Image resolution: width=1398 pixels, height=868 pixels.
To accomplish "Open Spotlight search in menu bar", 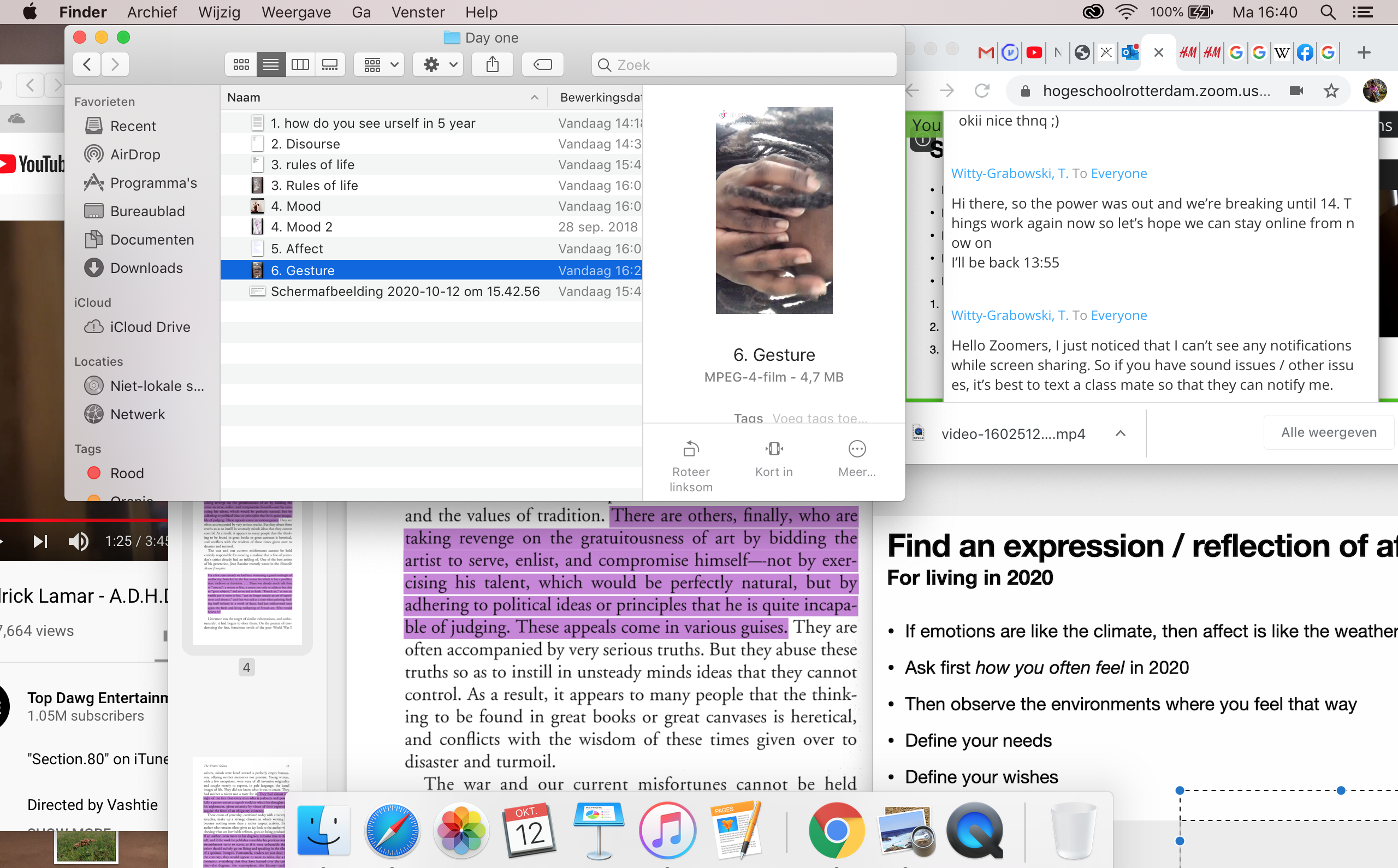I will [x=1328, y=12].
